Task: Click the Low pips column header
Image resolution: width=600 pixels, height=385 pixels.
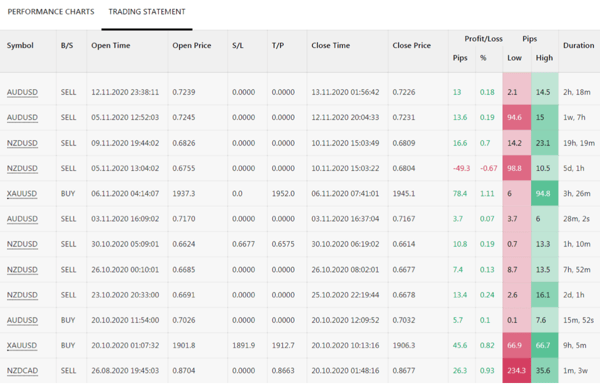Action: click(514, 58)
